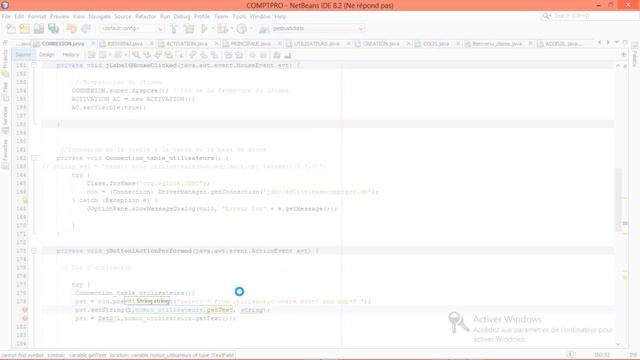Open the Refactor menu

pyautogui.click(x=146, y=16)
